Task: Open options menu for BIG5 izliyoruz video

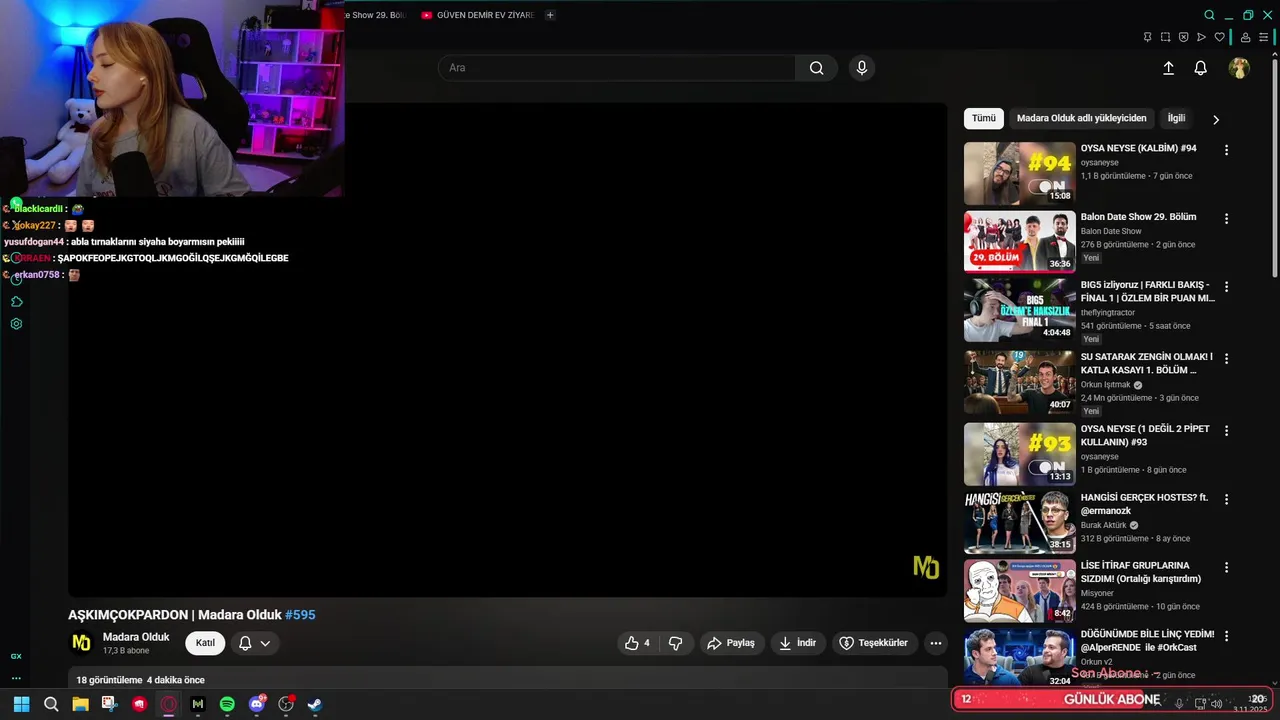Action: [x=1226, y=286]
